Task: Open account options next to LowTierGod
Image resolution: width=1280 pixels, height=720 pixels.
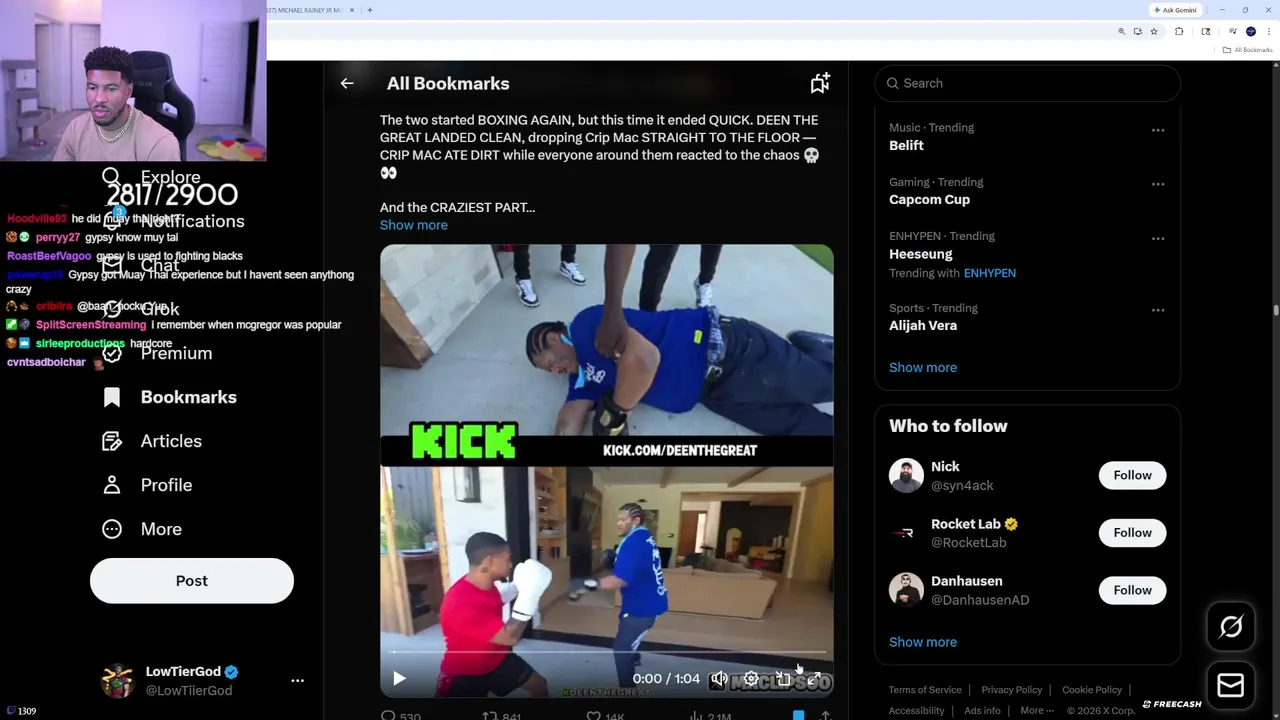Action: 297,680
